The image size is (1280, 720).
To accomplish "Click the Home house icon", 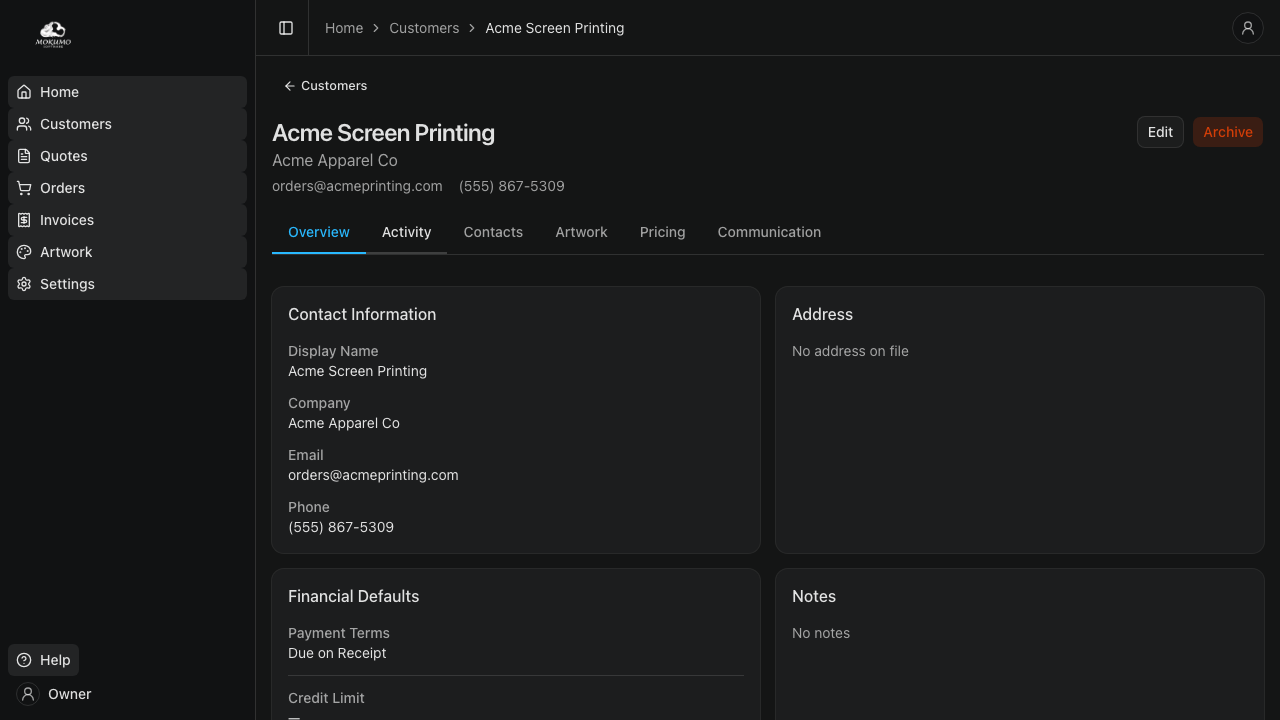I will (x=24, y=92).
